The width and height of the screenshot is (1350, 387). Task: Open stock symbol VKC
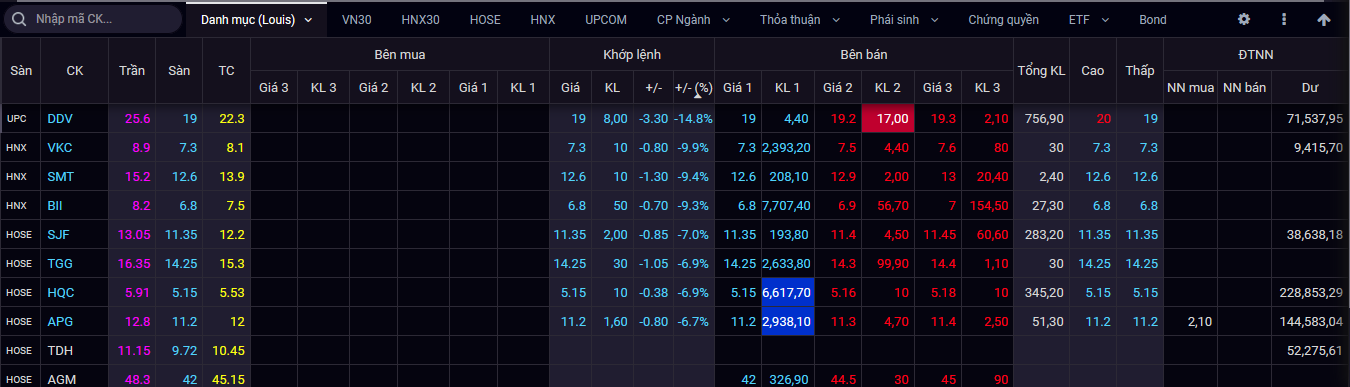pos(59,147)
